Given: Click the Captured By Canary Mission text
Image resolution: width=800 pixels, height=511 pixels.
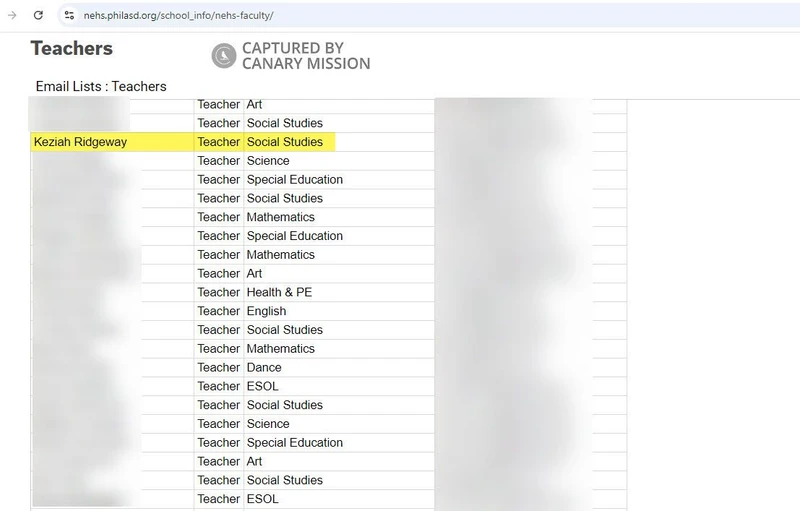Looking at the screenshot, I should coord(306,56).
